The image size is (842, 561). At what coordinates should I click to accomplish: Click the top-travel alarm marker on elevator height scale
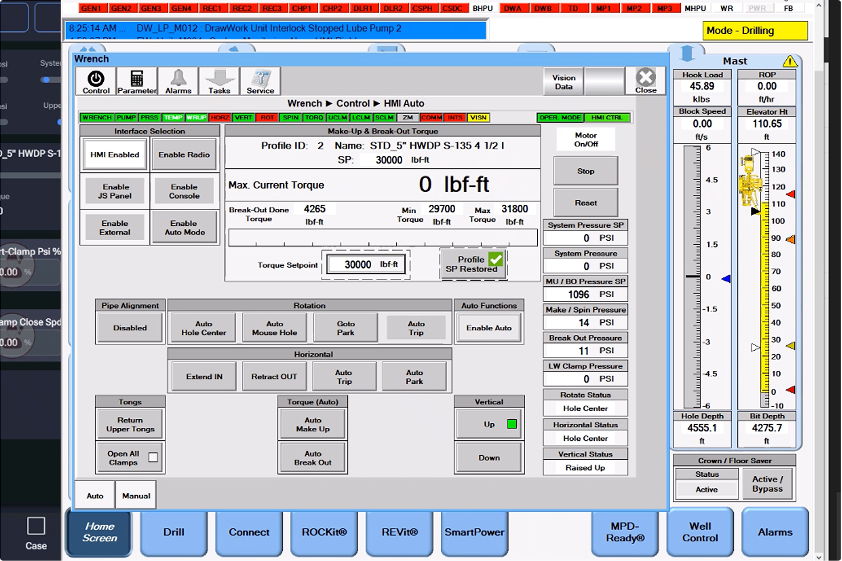point(790,194)
